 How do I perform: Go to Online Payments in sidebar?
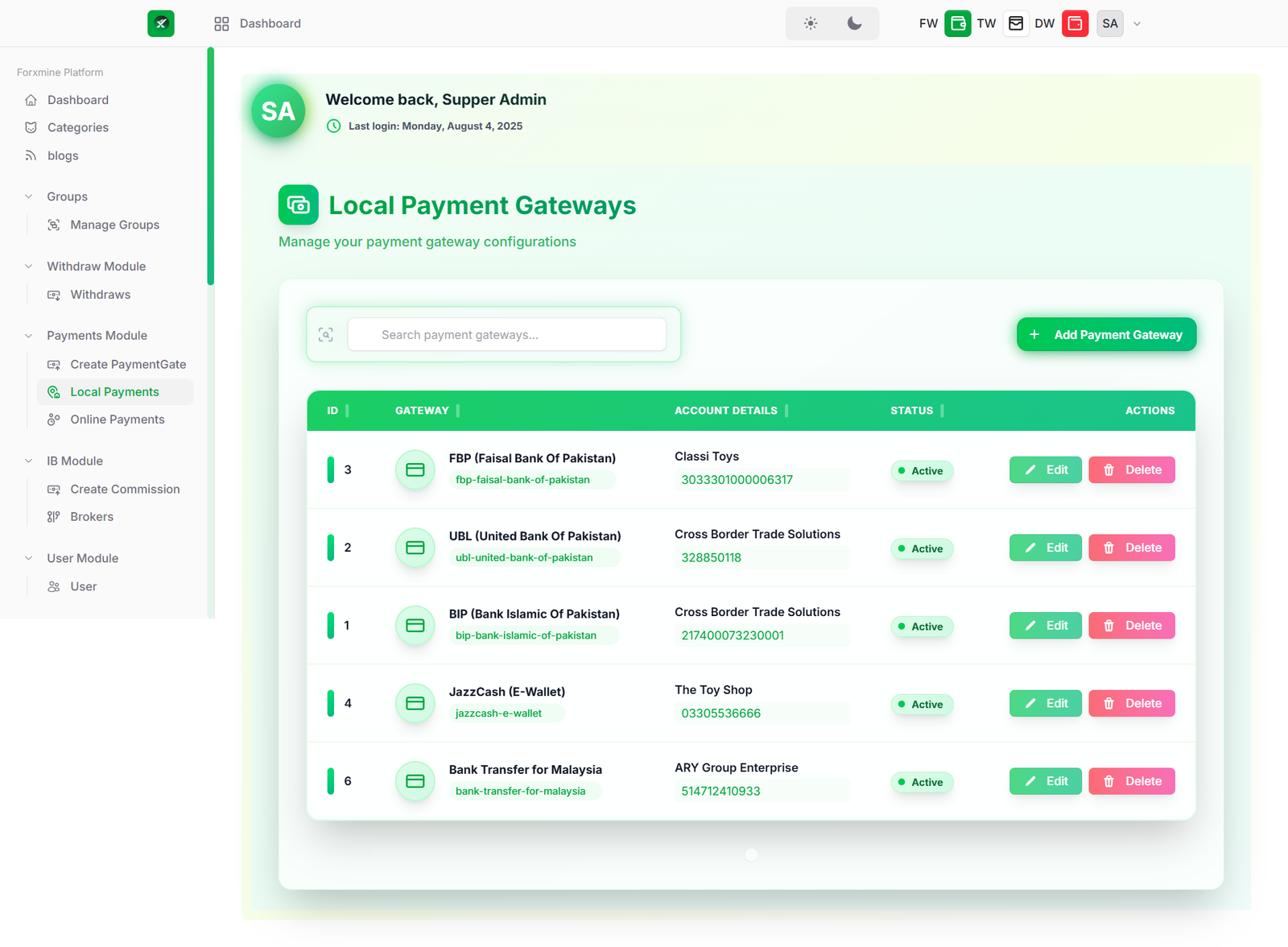click(116, 420)
